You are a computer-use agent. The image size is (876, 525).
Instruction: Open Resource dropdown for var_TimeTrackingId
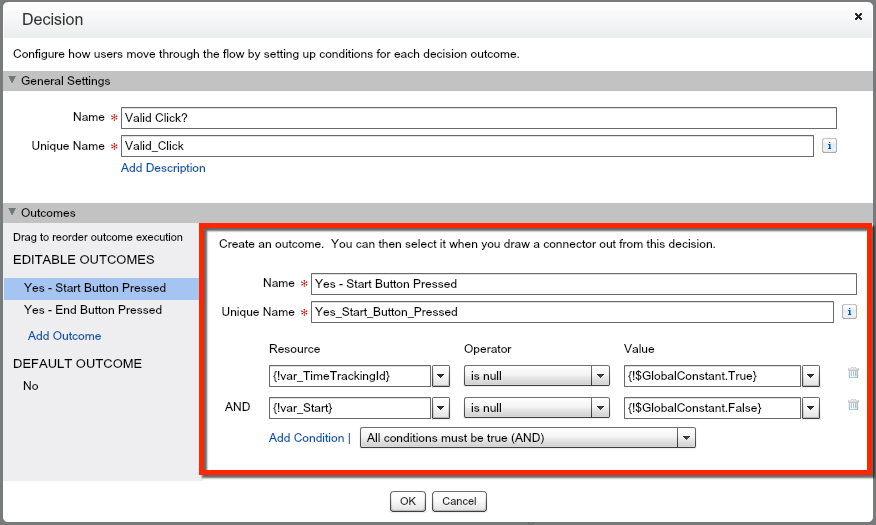[x=440, y=376]
